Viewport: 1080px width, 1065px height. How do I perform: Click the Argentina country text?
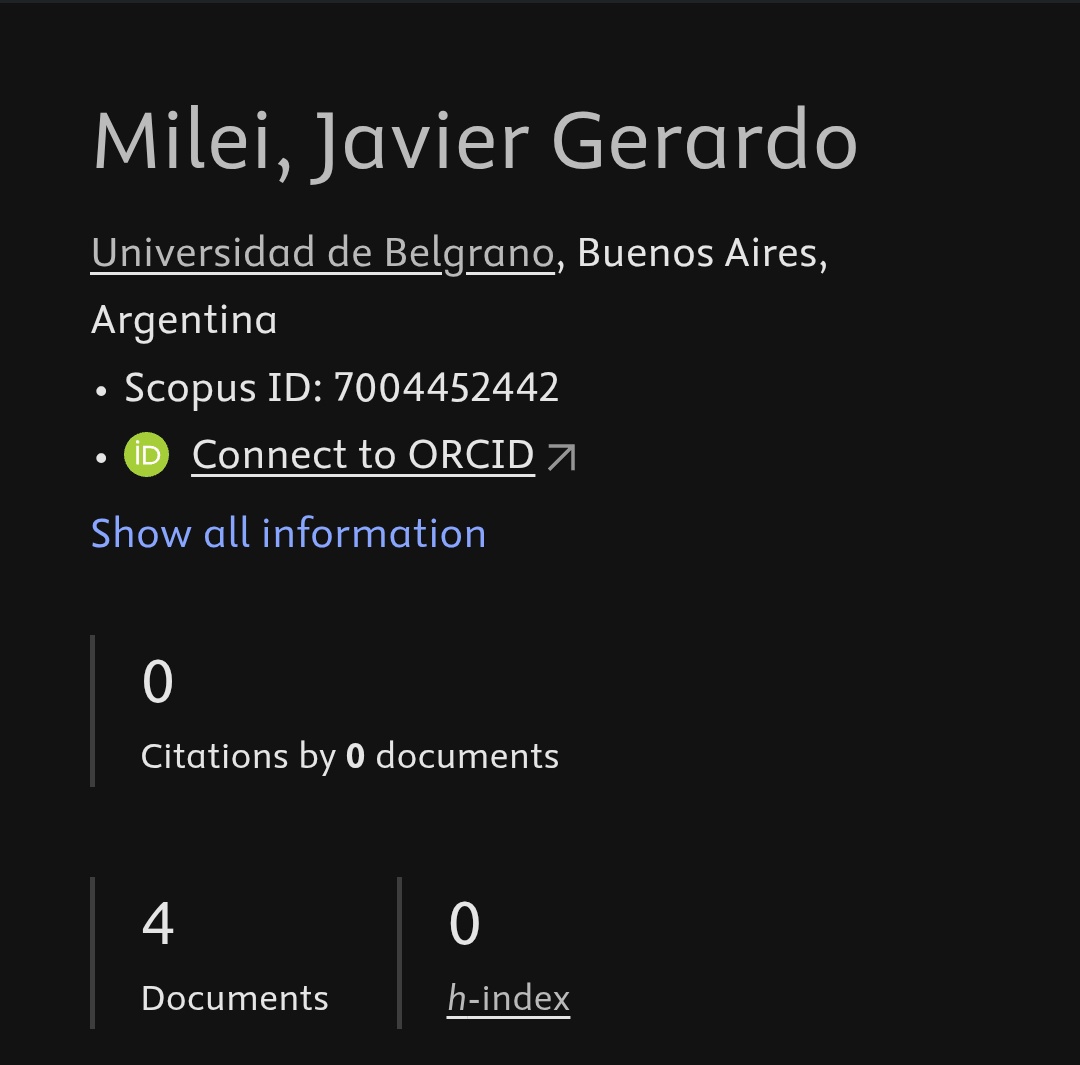(184, 321)
